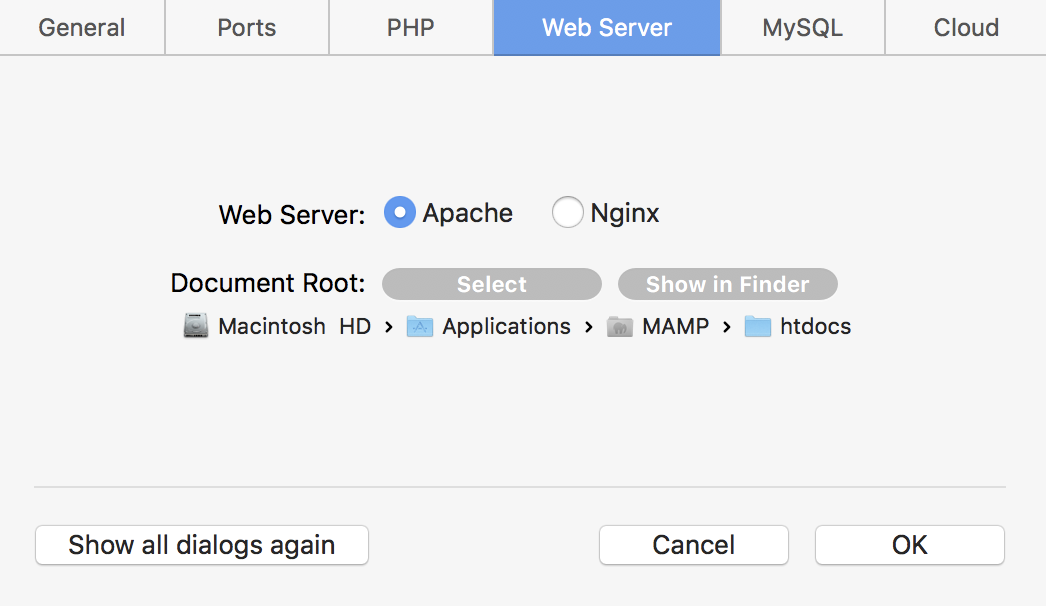Click the Macintosh HD path label

(x=294, y=326)
